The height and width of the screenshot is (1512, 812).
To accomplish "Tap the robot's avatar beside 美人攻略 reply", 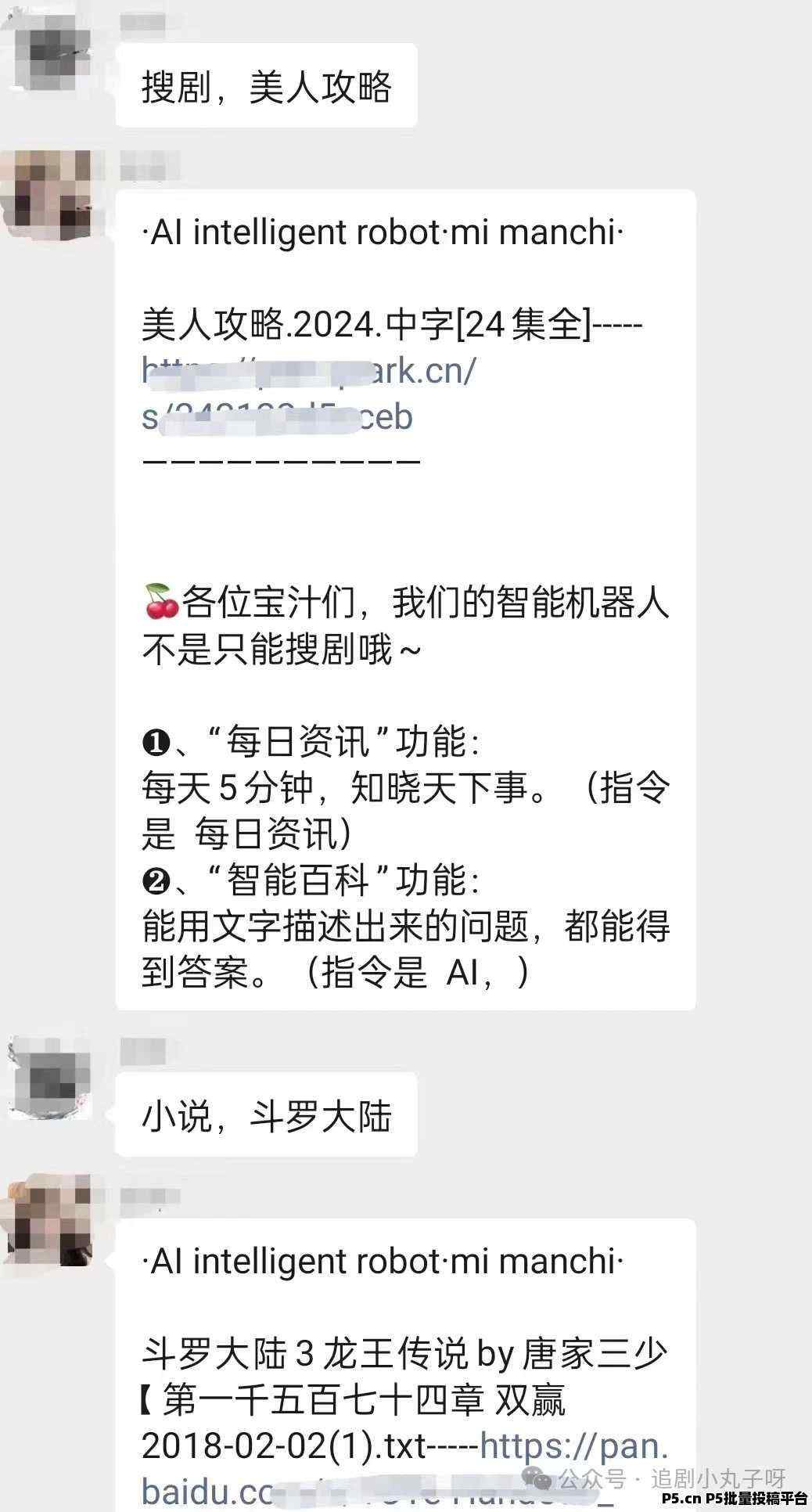I will tap(50, 196).
